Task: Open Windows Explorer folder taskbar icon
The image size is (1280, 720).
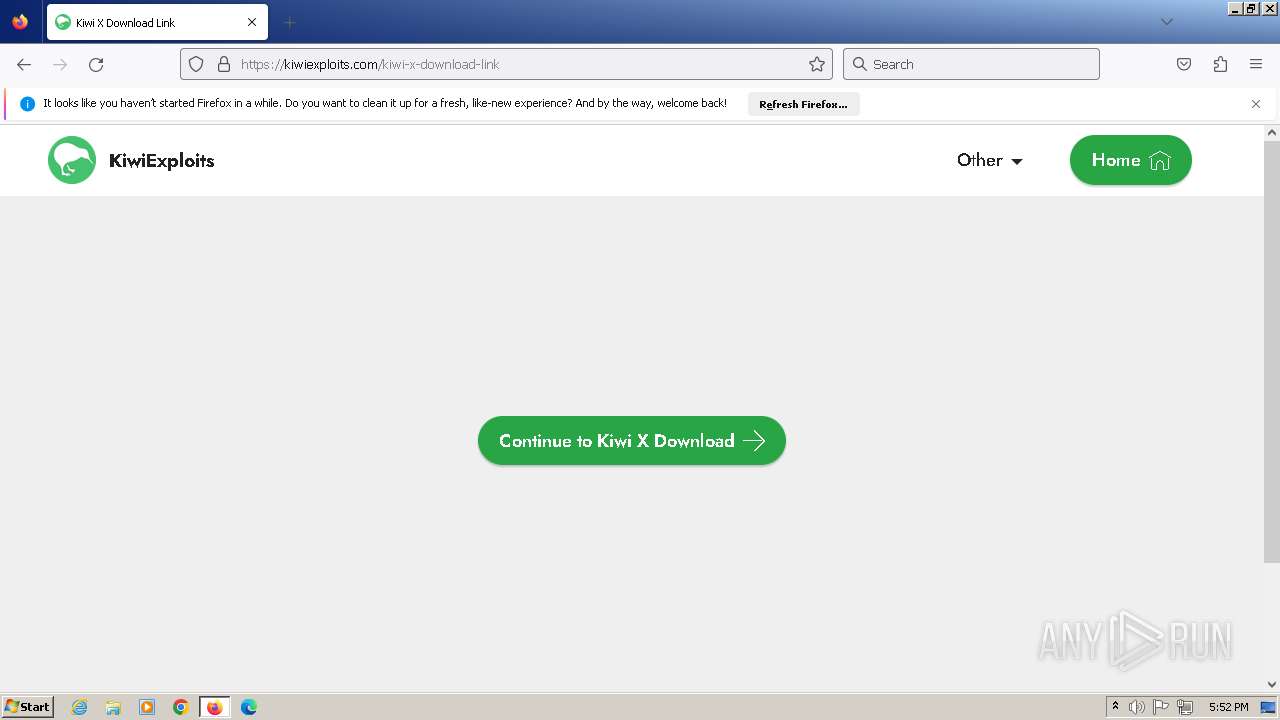Action: pos(113,707)
